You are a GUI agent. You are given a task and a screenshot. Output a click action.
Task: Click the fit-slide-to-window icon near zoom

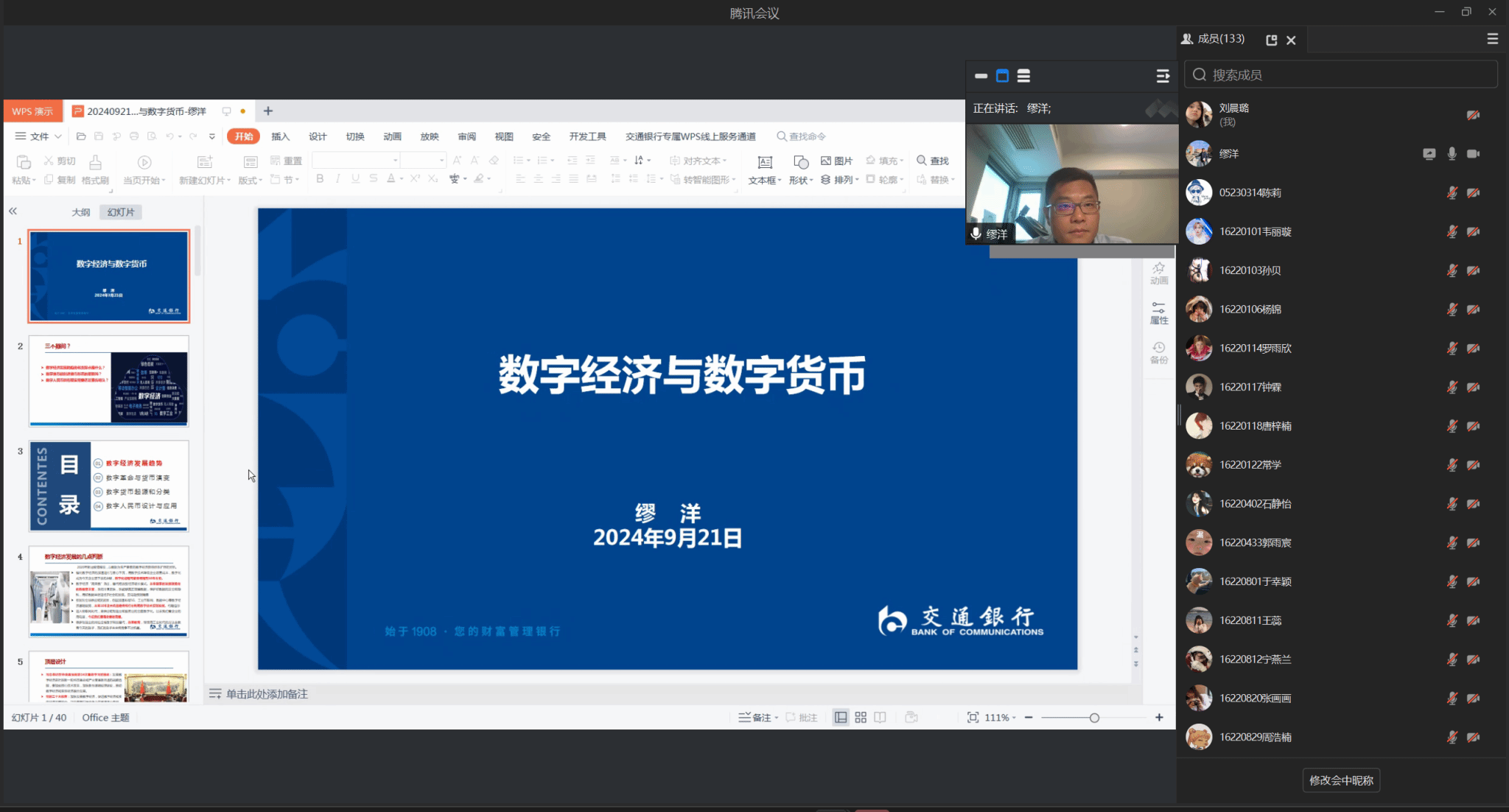click(973, 717)
